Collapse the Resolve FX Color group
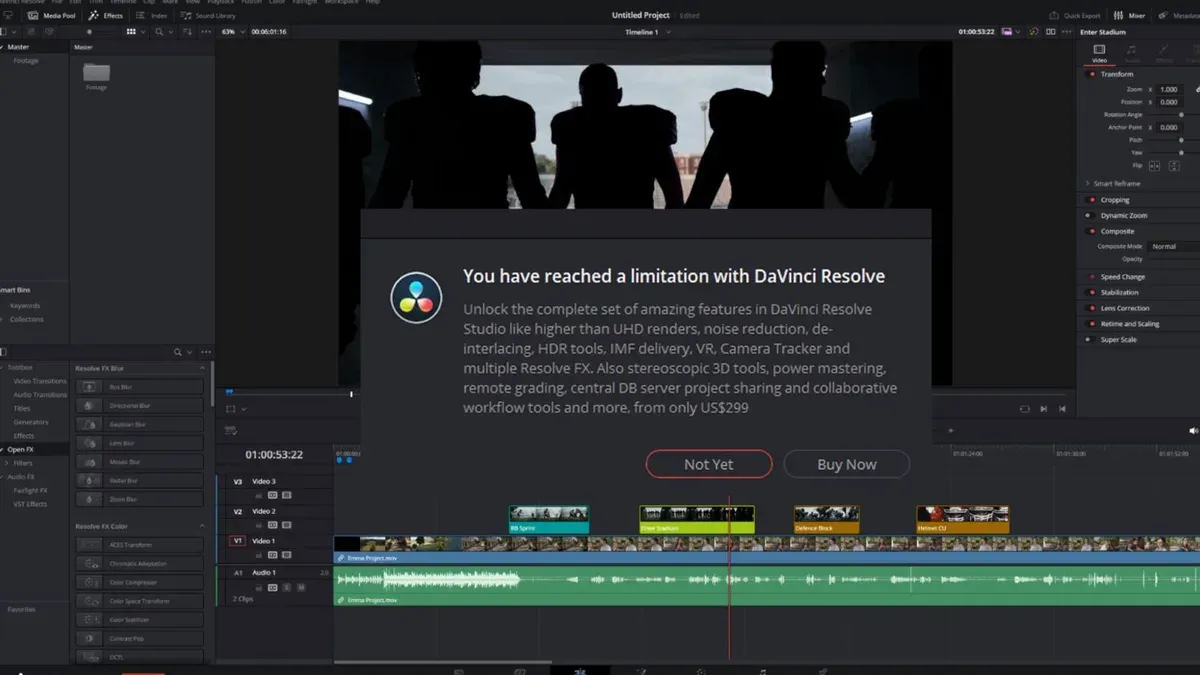This screenshot has height=675, width=1200. [x=203, y=526]
